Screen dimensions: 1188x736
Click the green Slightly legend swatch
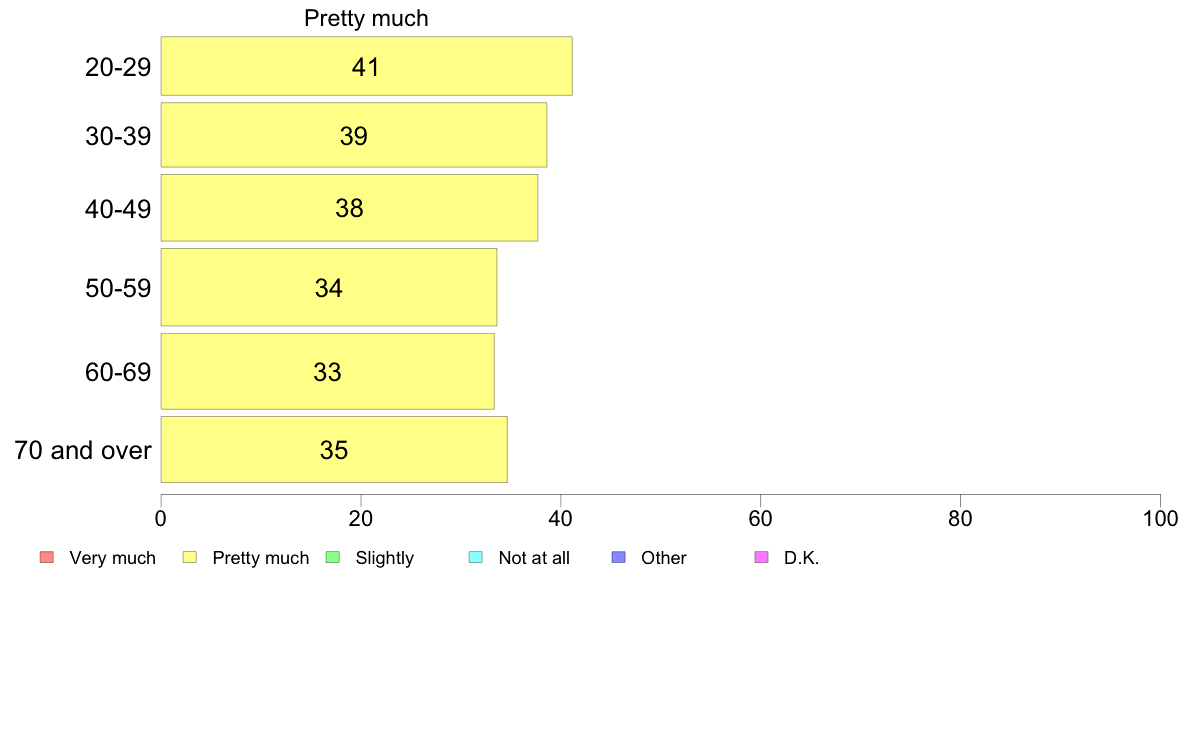(x=333, y=557)
